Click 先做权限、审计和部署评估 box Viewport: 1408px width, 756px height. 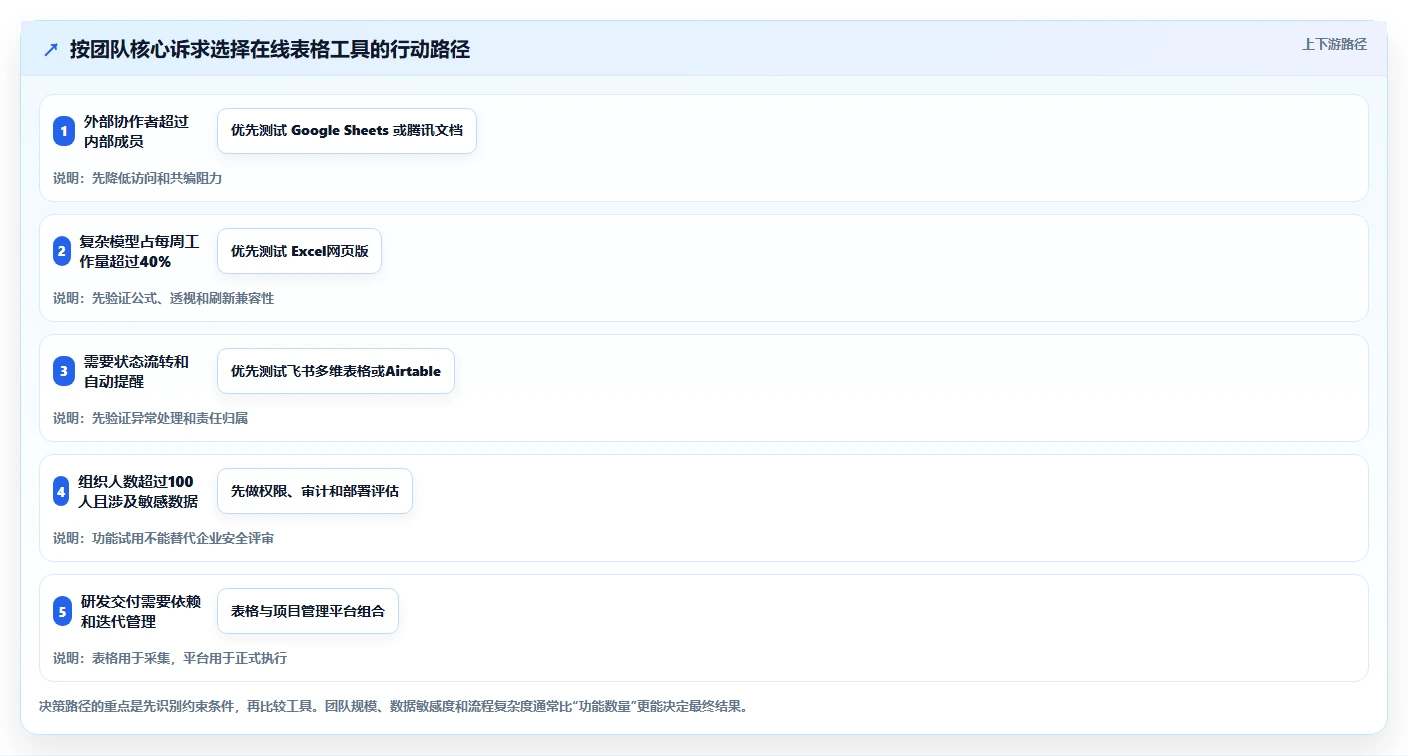[x=315, y=491]
